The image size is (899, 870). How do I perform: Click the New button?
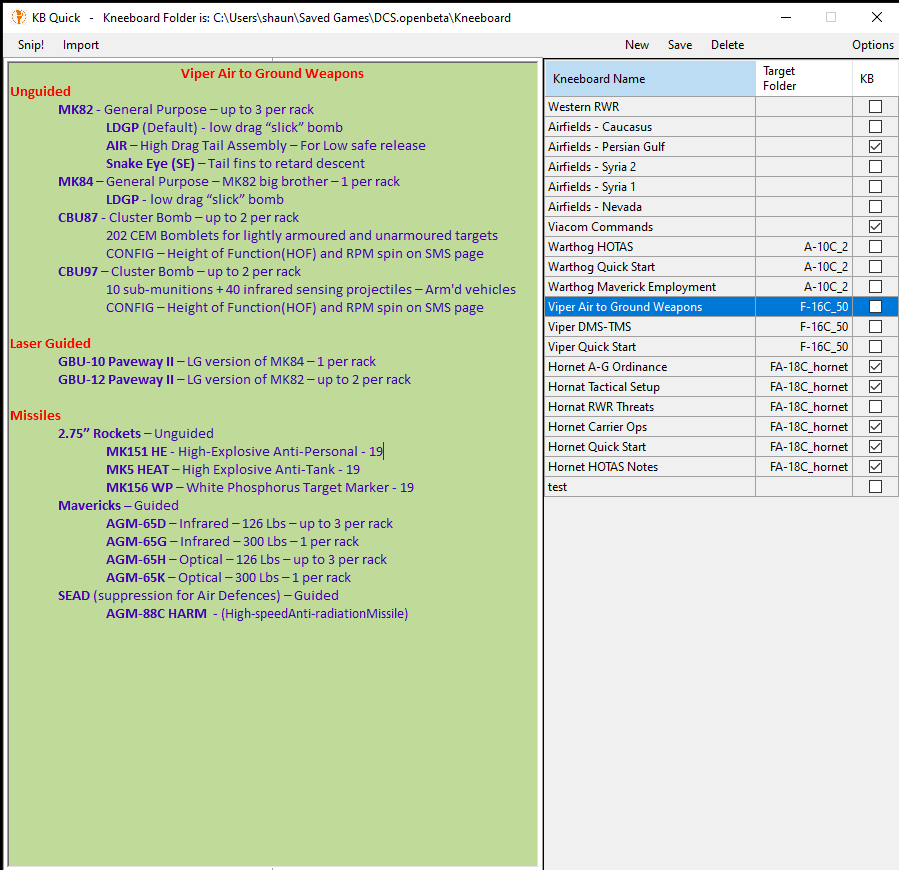click(x=637, y=45)
